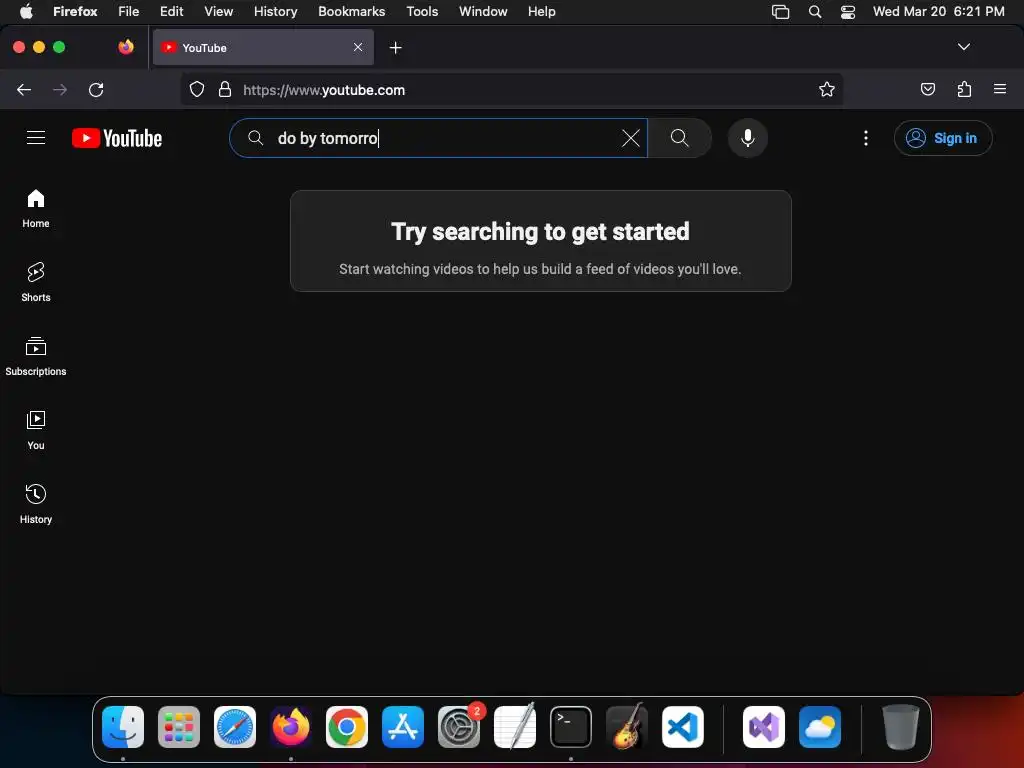
Task: Start search with voice microphone button
Action: pos(747,138)
